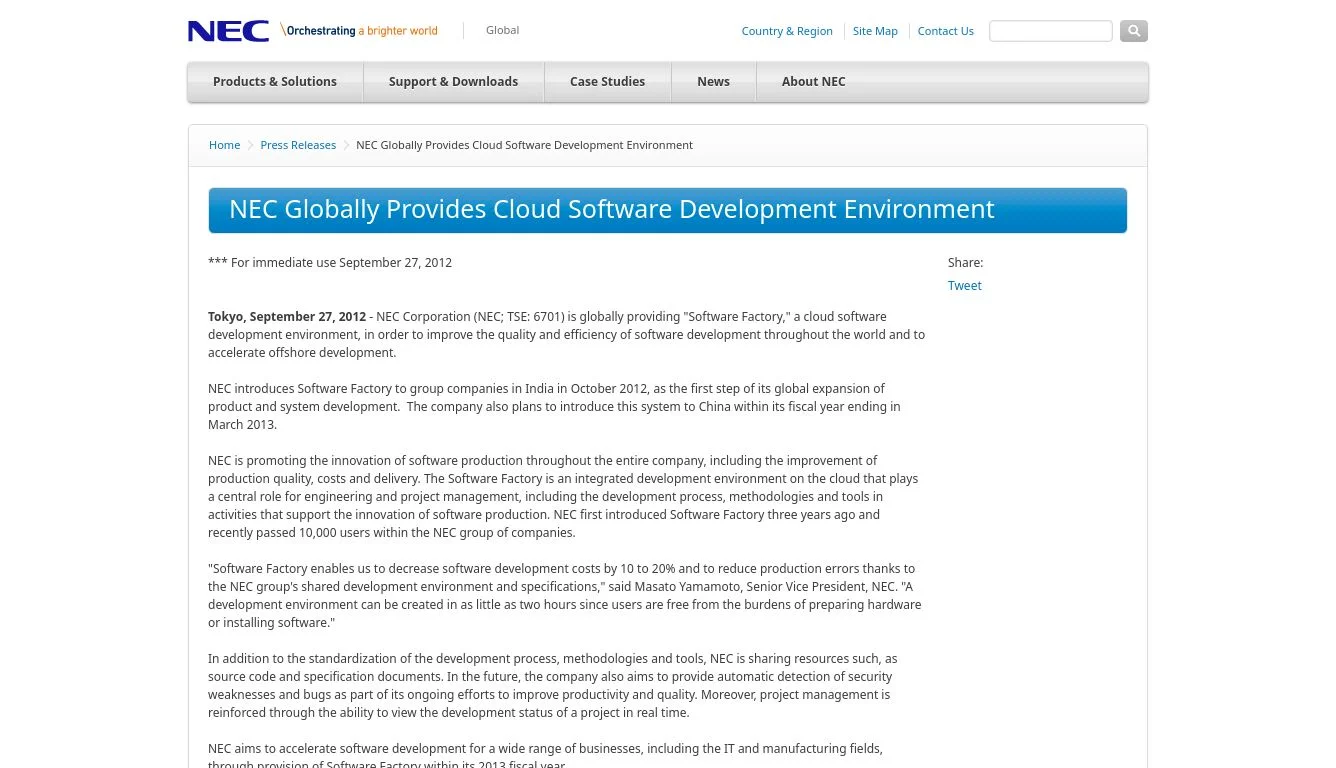
Task: Open the Country & Region link
Action: pyautogui.click(x=786, y=31)
